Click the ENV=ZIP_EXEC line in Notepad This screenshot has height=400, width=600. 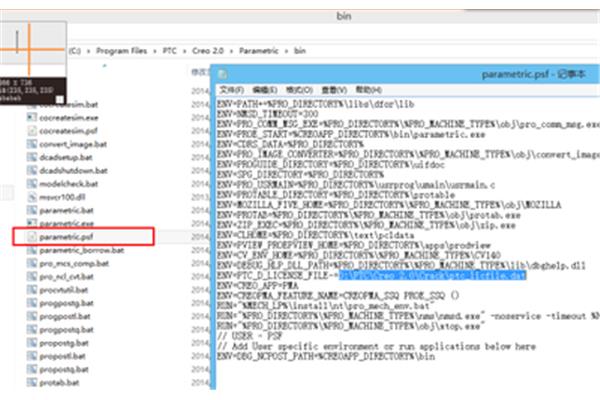(366, 225)
